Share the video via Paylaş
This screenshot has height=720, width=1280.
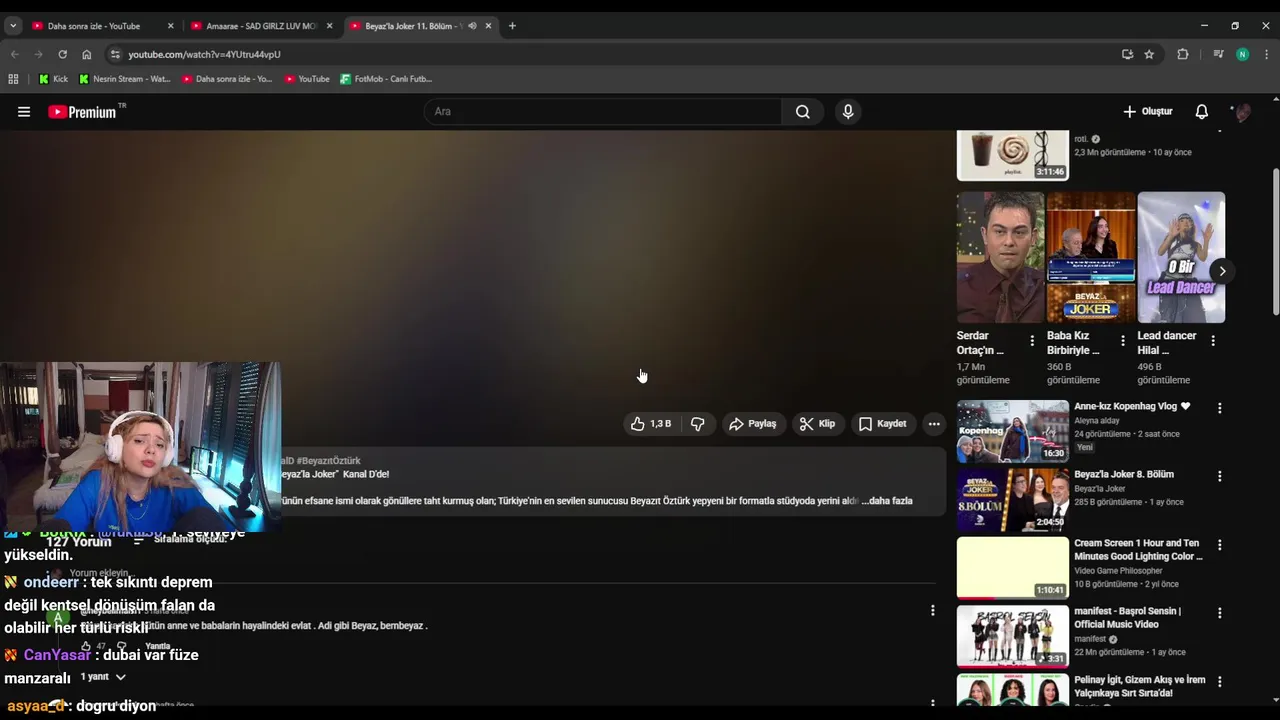point(752,424)
